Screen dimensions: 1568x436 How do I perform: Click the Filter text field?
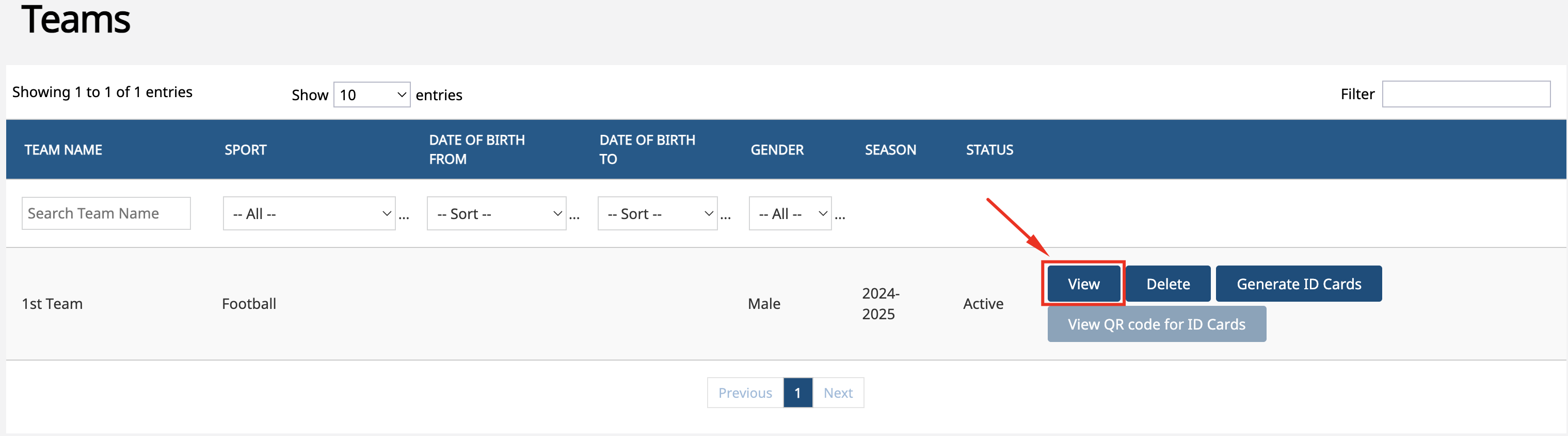(1466, 94)
